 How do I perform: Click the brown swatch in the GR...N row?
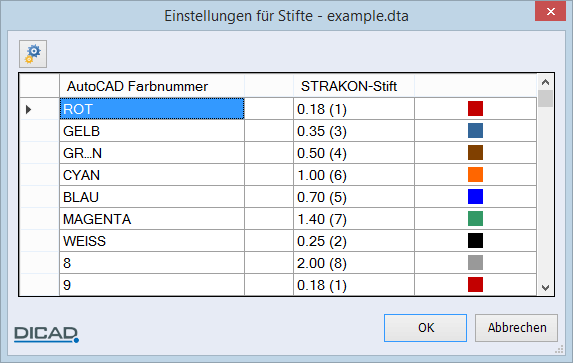[x=475, y=152]
